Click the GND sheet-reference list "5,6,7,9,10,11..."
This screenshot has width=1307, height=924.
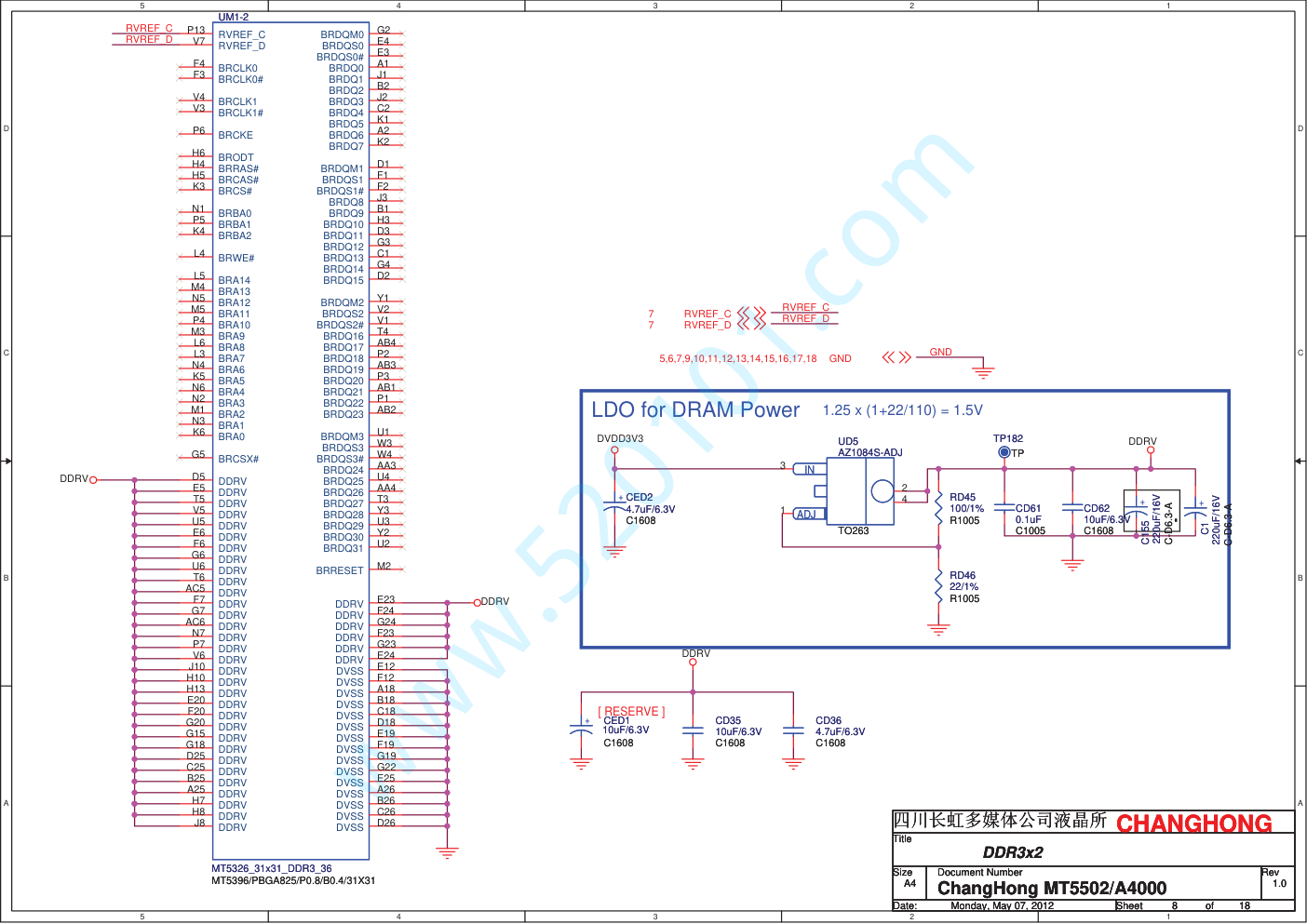[x=738, y=359]
